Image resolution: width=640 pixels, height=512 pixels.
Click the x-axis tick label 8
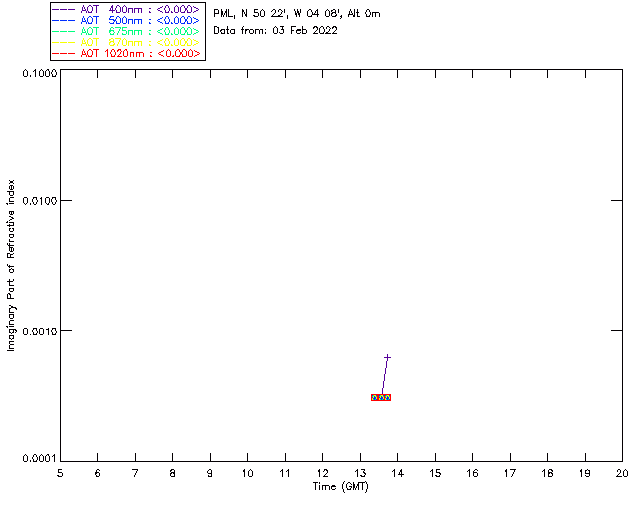click(173, 473)
